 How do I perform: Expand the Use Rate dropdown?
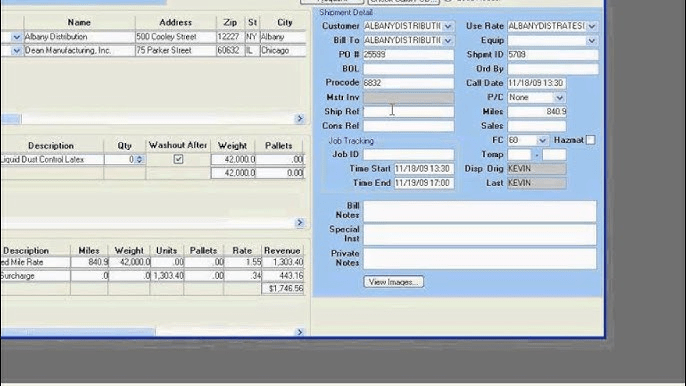(x=592, y=26)
